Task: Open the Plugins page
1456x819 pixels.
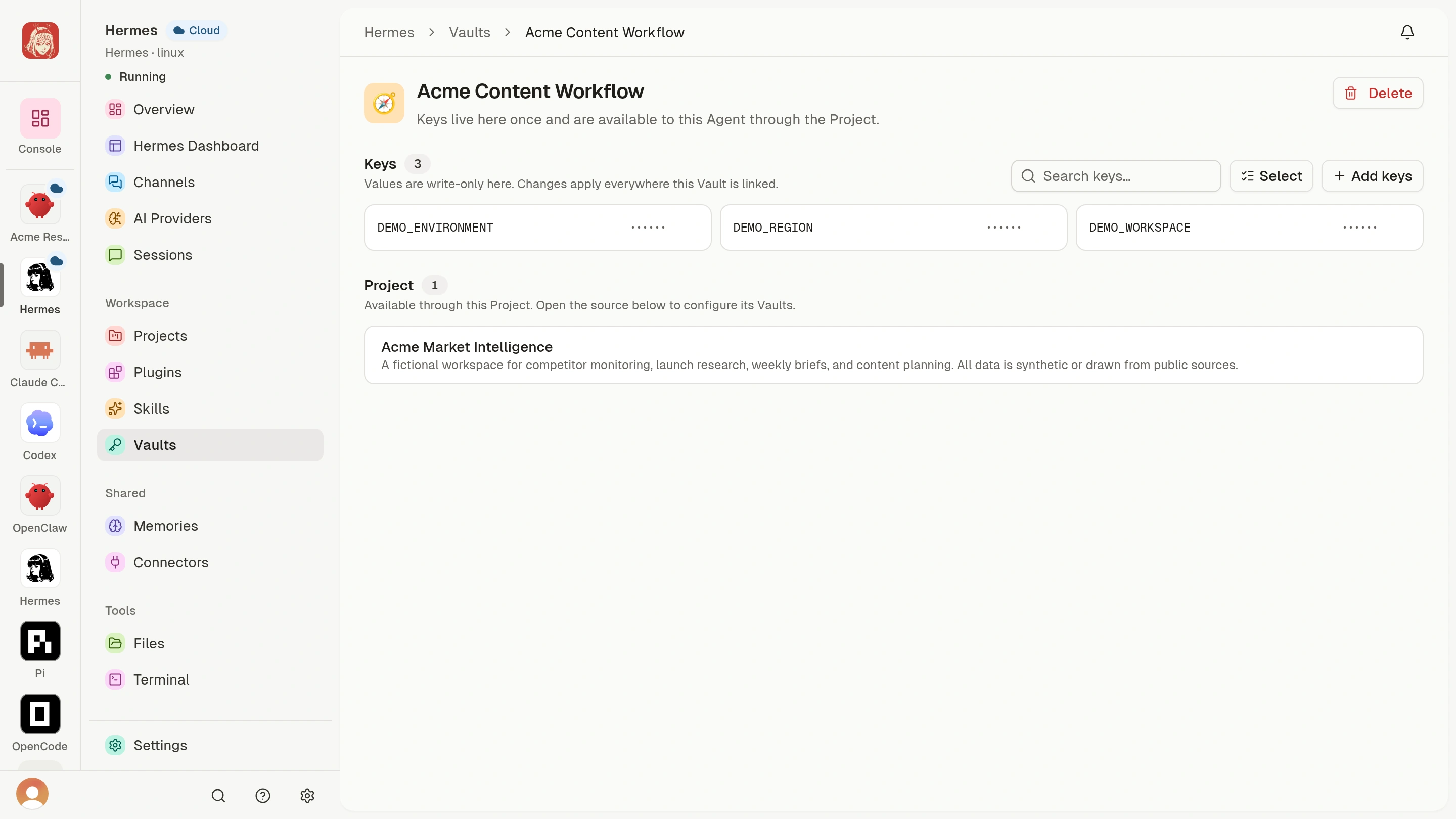Action: (x=210, y=373)
